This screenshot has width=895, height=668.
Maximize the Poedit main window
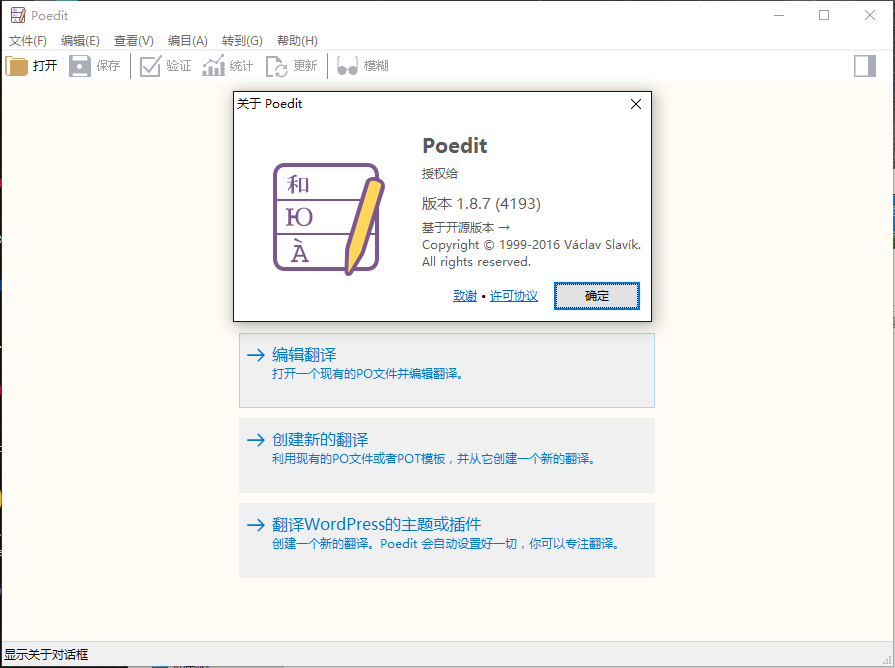(824, 15)
